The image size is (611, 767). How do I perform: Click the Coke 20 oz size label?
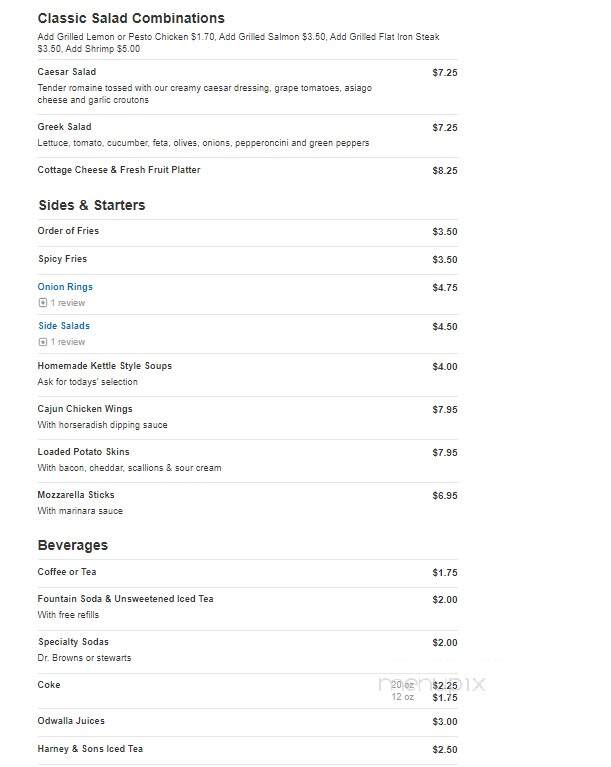pyautogui.click(x=403, y=685)
